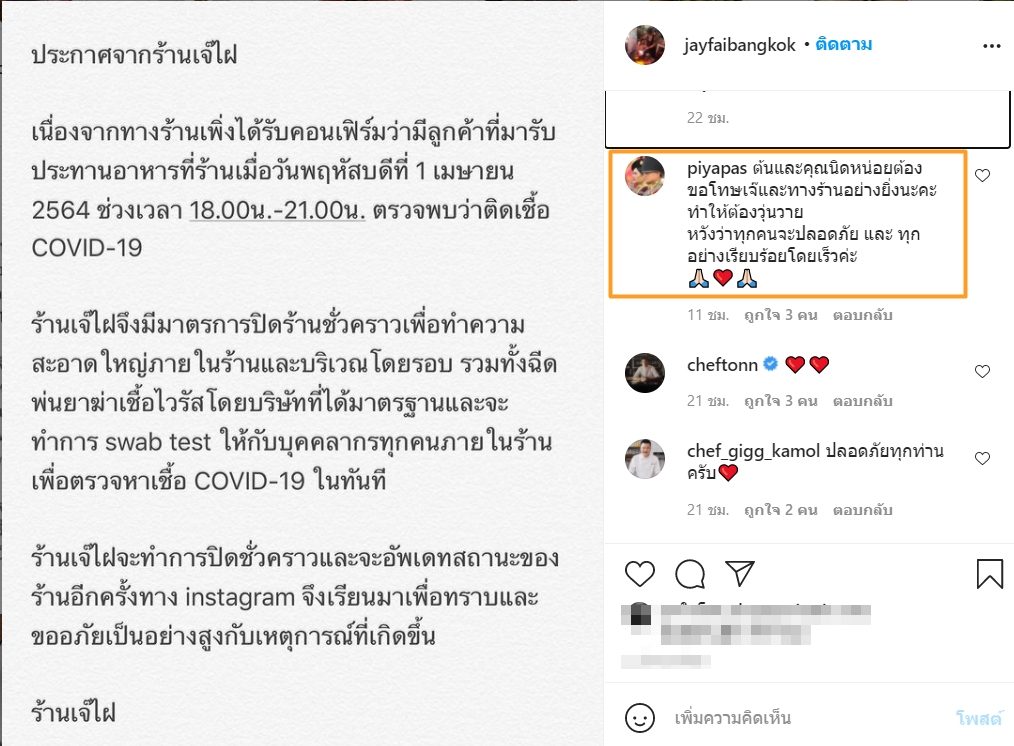
Task: Like the cheftonn comment heart
Action: [982, 371]
